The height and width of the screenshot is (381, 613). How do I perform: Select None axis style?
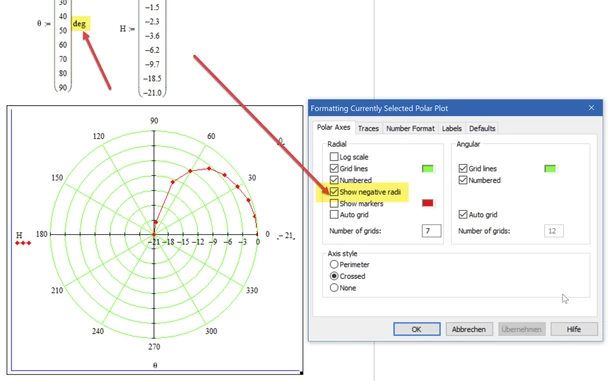pos(334,288)
